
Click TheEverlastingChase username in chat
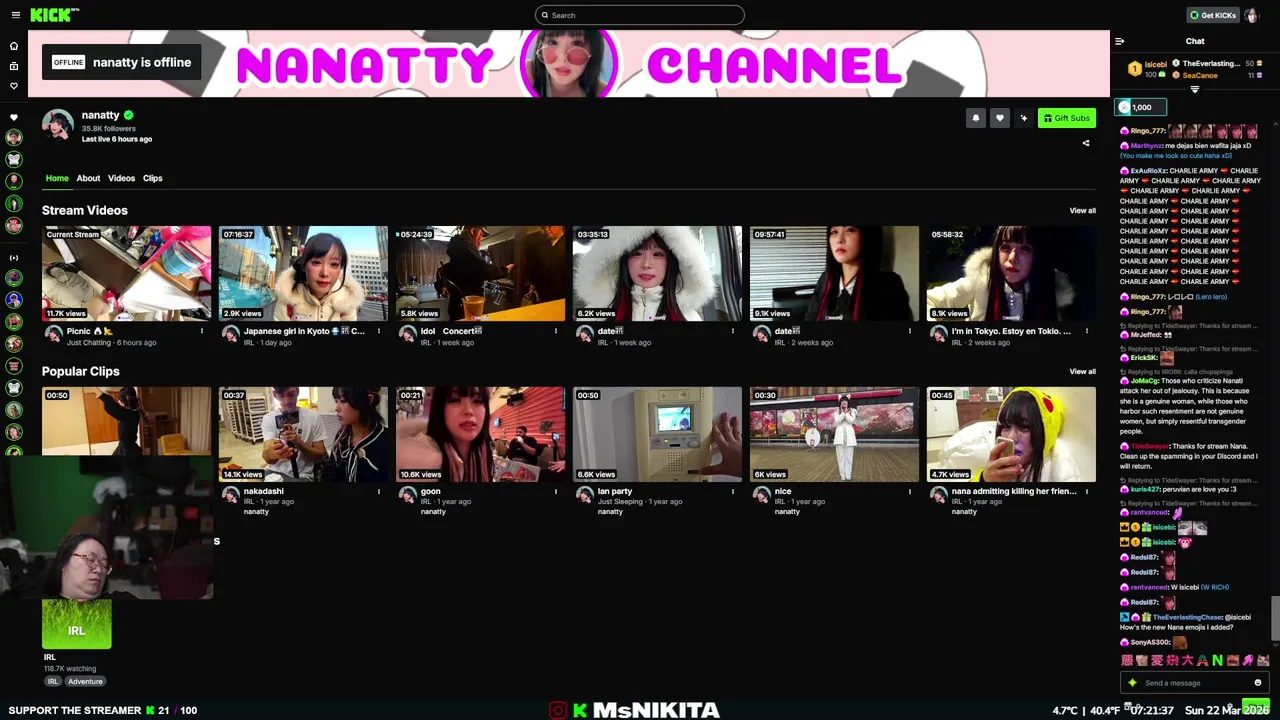[x=1187, y=617]
